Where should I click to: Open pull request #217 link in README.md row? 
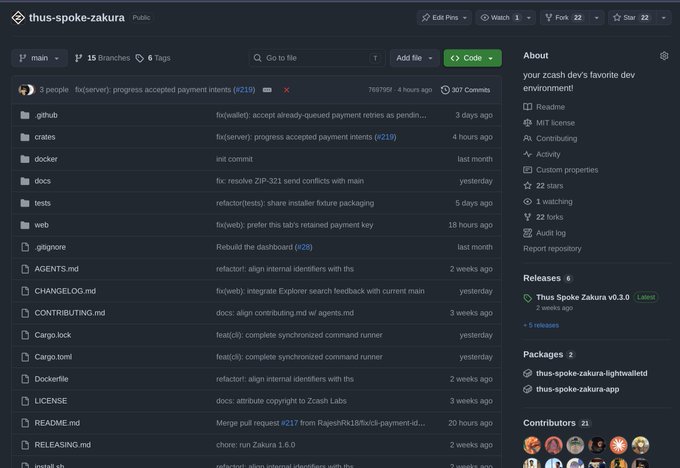[289, 423]
